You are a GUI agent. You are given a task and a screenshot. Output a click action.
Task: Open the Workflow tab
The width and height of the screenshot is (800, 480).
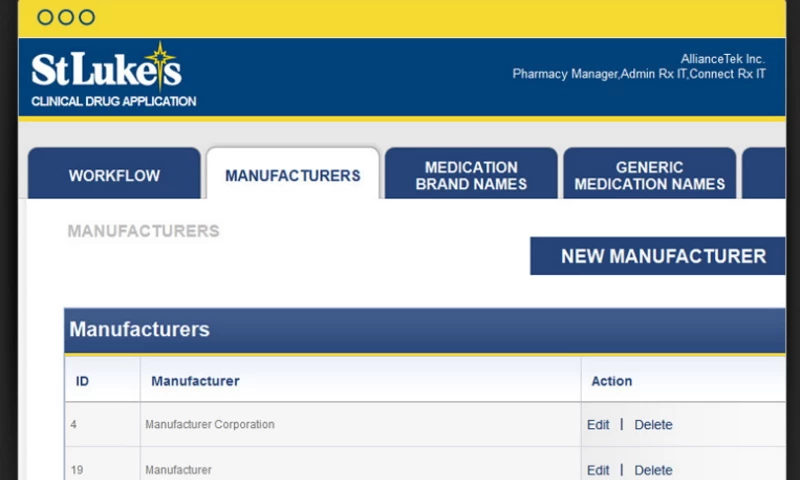click(114, 173)
